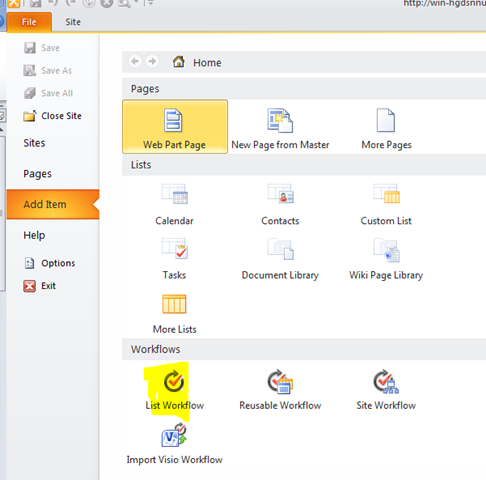Choose New Page from Master

280,129
